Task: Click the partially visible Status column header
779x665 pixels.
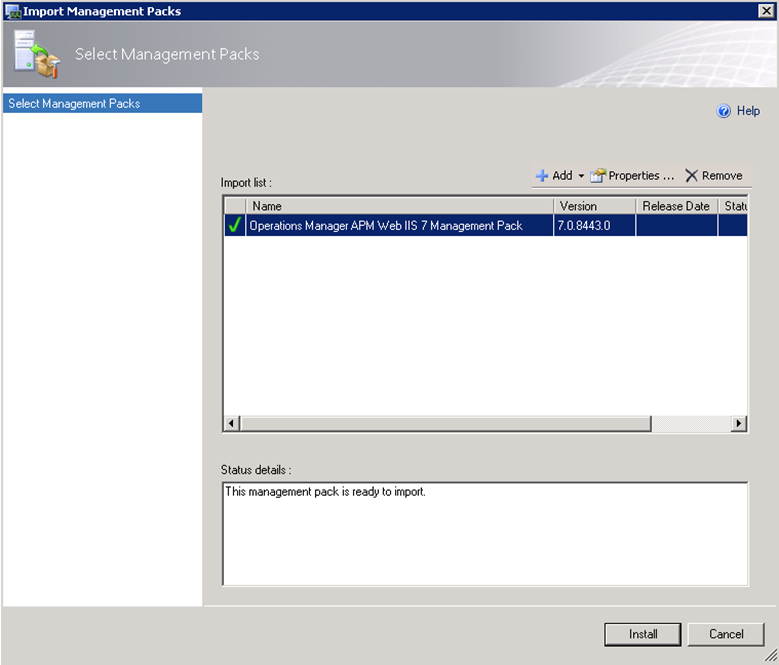Action: tap(733, 206)
